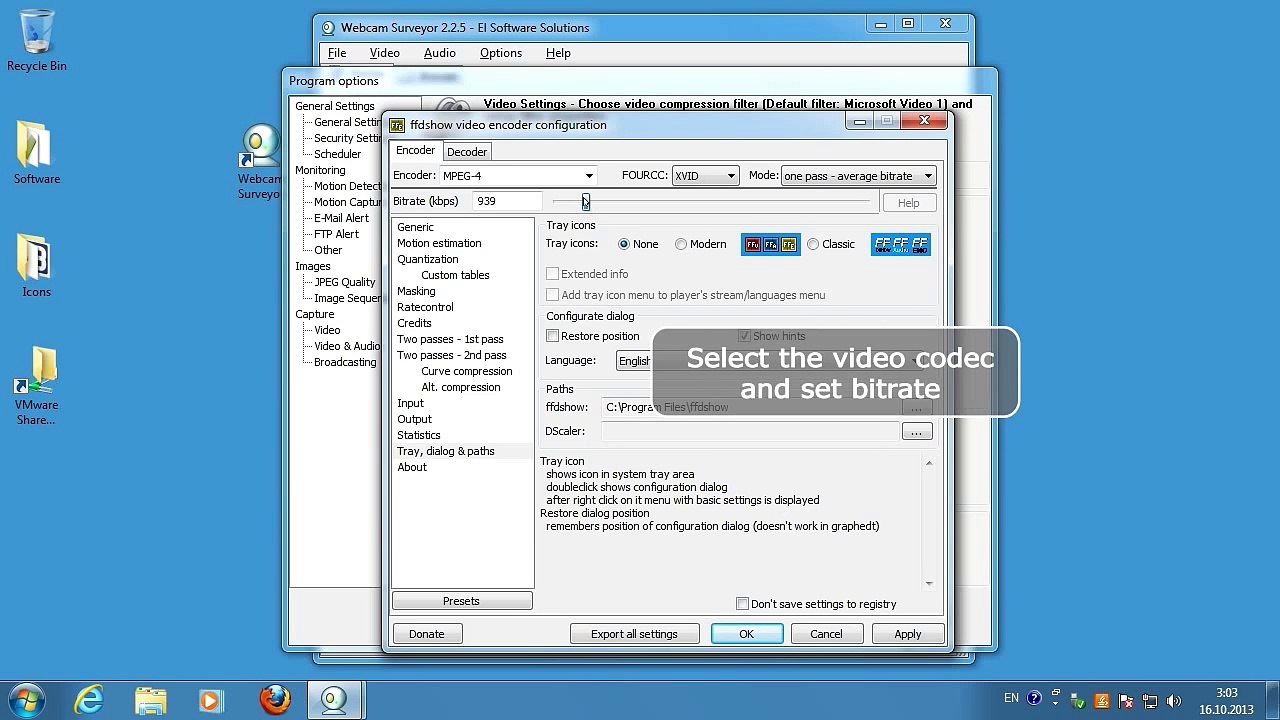Enable the Restore position checkbox
The width and height of the screenshot is (1280, 720).
click(x=552, y=336)
